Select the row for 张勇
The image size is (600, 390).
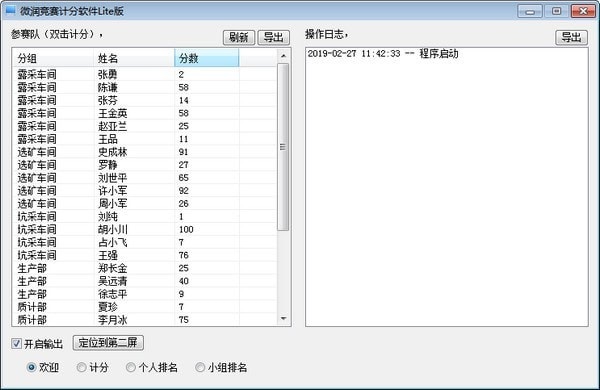[x=145, y=74]
